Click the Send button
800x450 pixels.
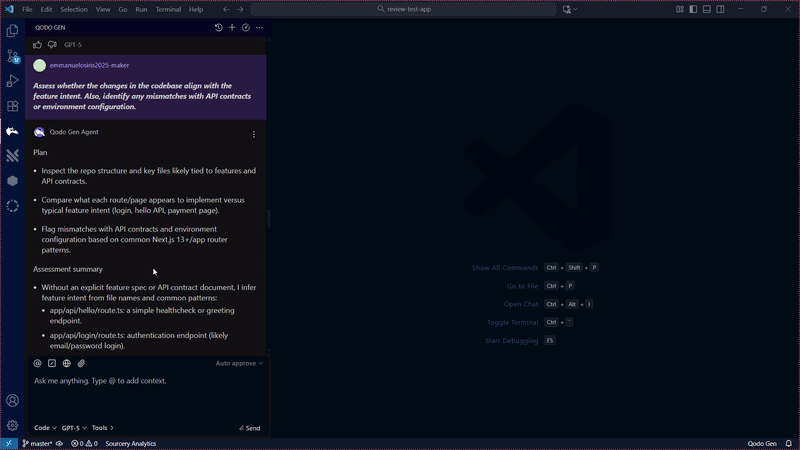(x=249, y=428)
